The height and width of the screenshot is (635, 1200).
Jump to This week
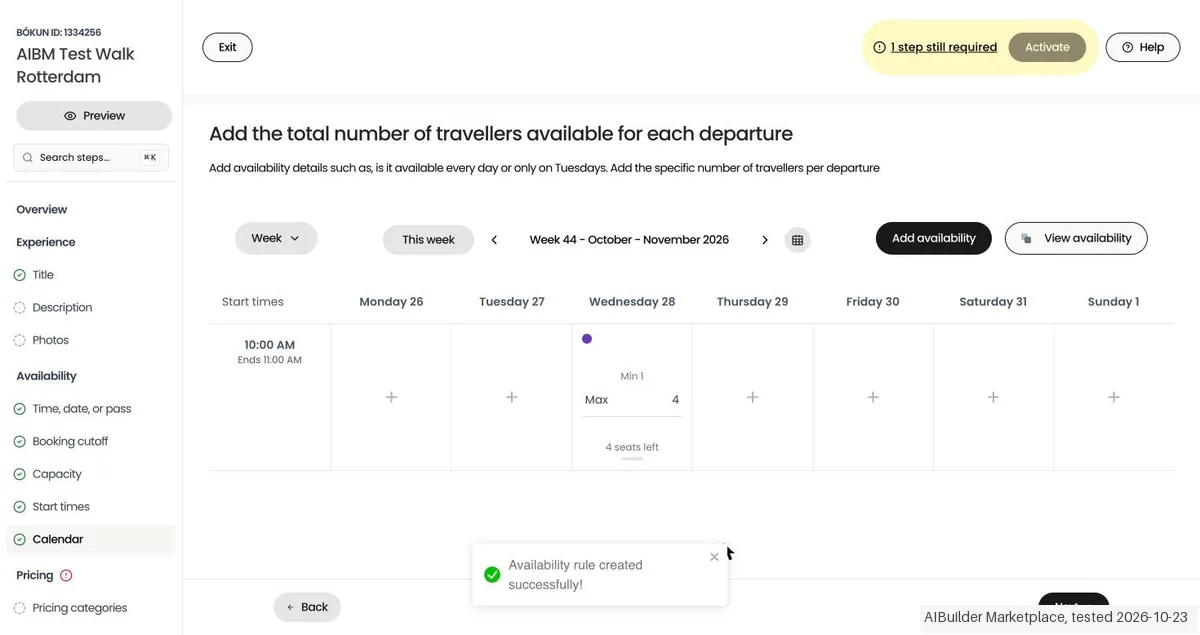[428, 240]
